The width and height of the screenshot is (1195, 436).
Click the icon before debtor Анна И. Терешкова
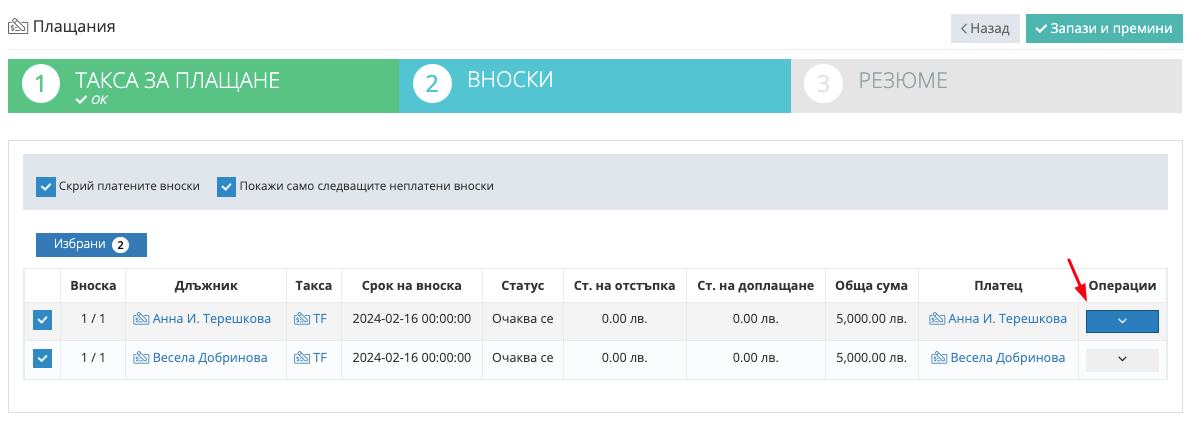[x=141, y=319]
